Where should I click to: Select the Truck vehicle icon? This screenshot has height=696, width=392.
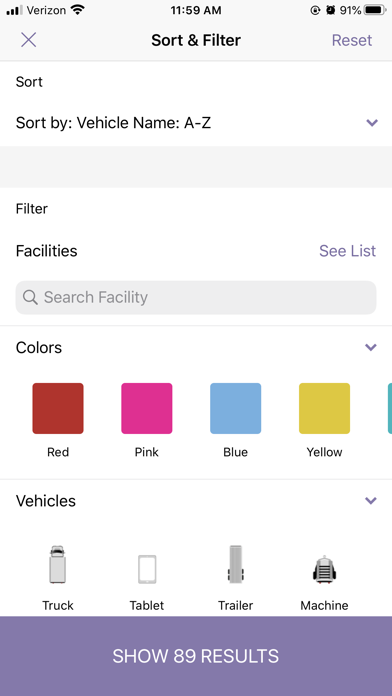pyautogui.click(x=58, y=564)
